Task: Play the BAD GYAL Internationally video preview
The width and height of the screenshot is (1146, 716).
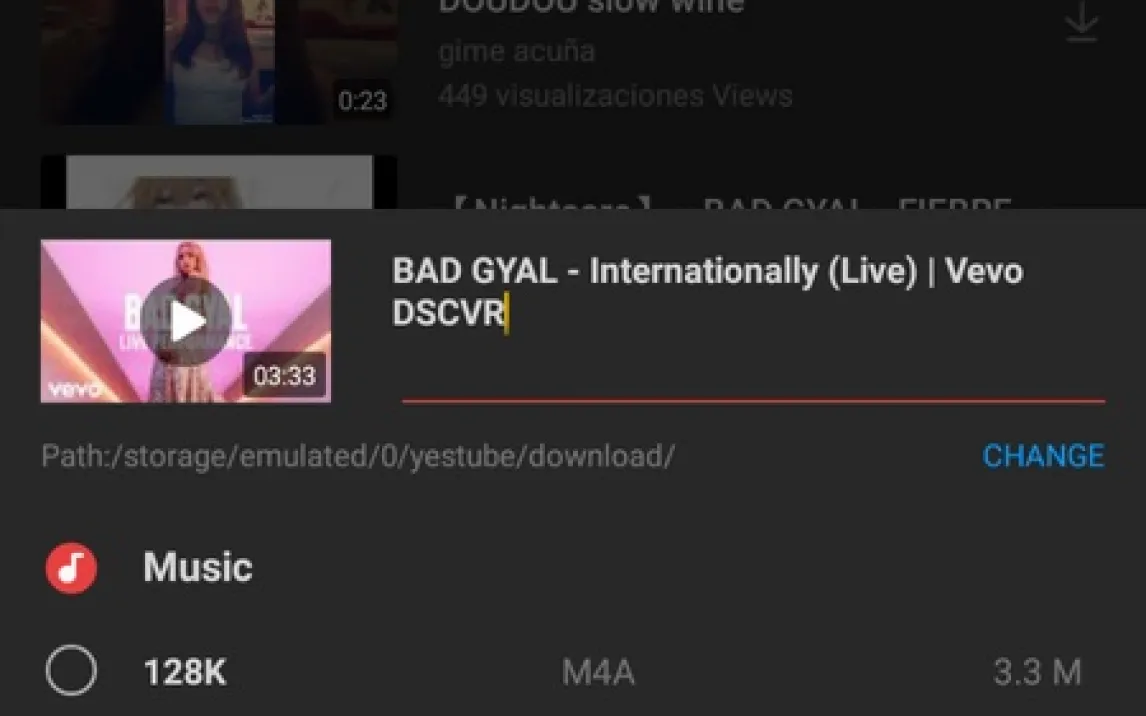Action: (186, 321)
